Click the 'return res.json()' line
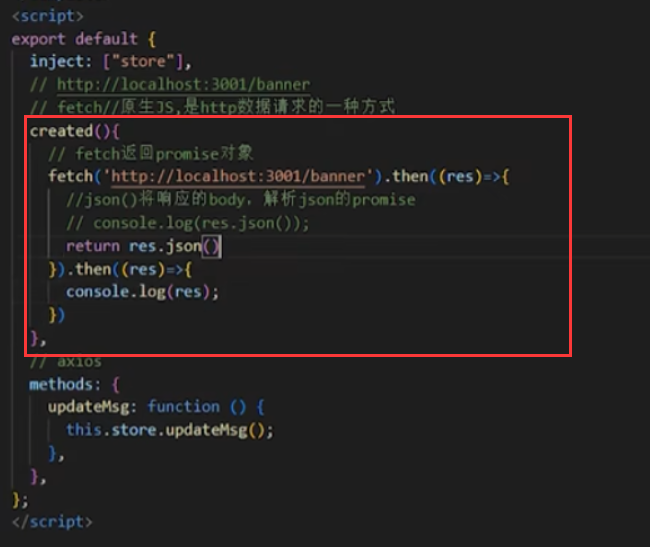The image size is (650, 547). [143, 247]
